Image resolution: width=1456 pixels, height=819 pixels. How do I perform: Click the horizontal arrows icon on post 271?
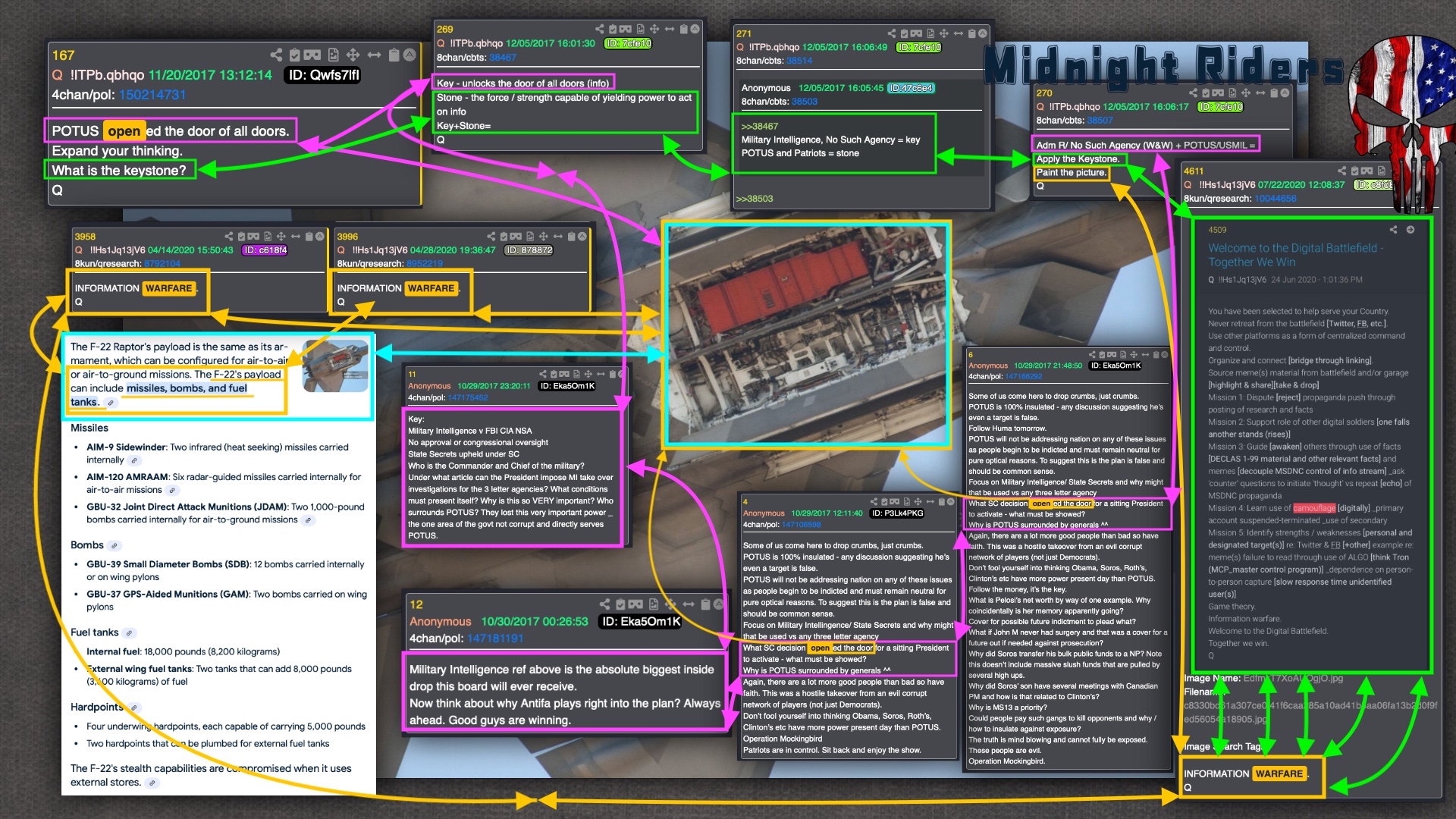pyautogui.click(x=959, y=33)
